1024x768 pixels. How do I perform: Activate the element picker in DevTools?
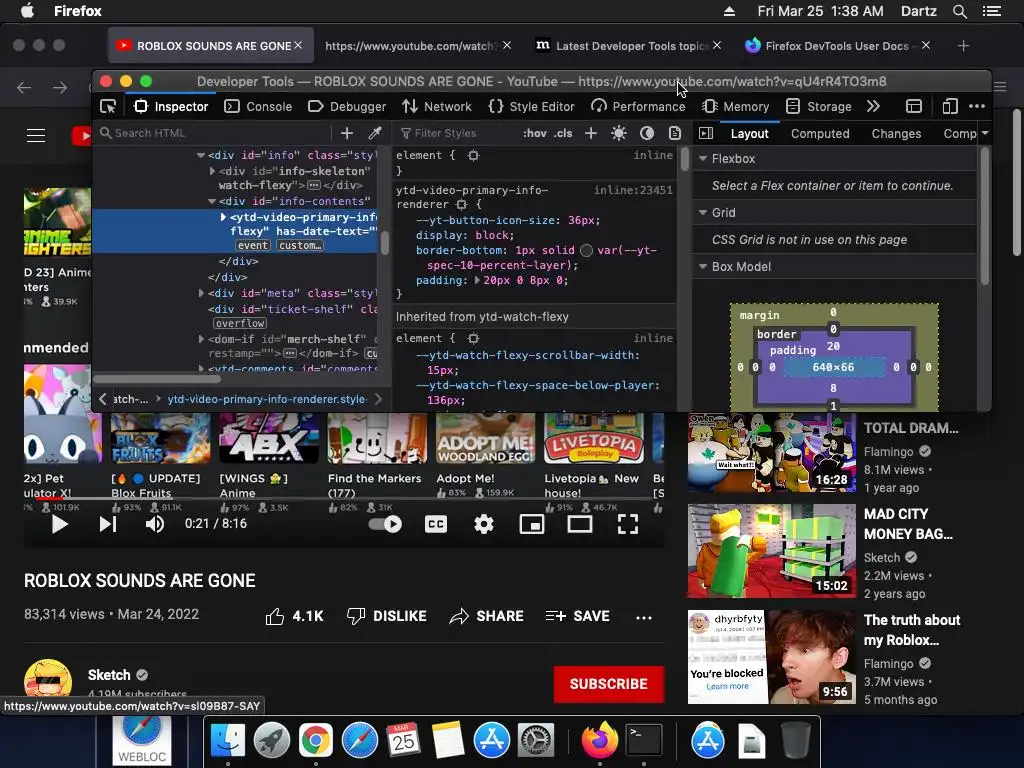click(x=108, y=106)
